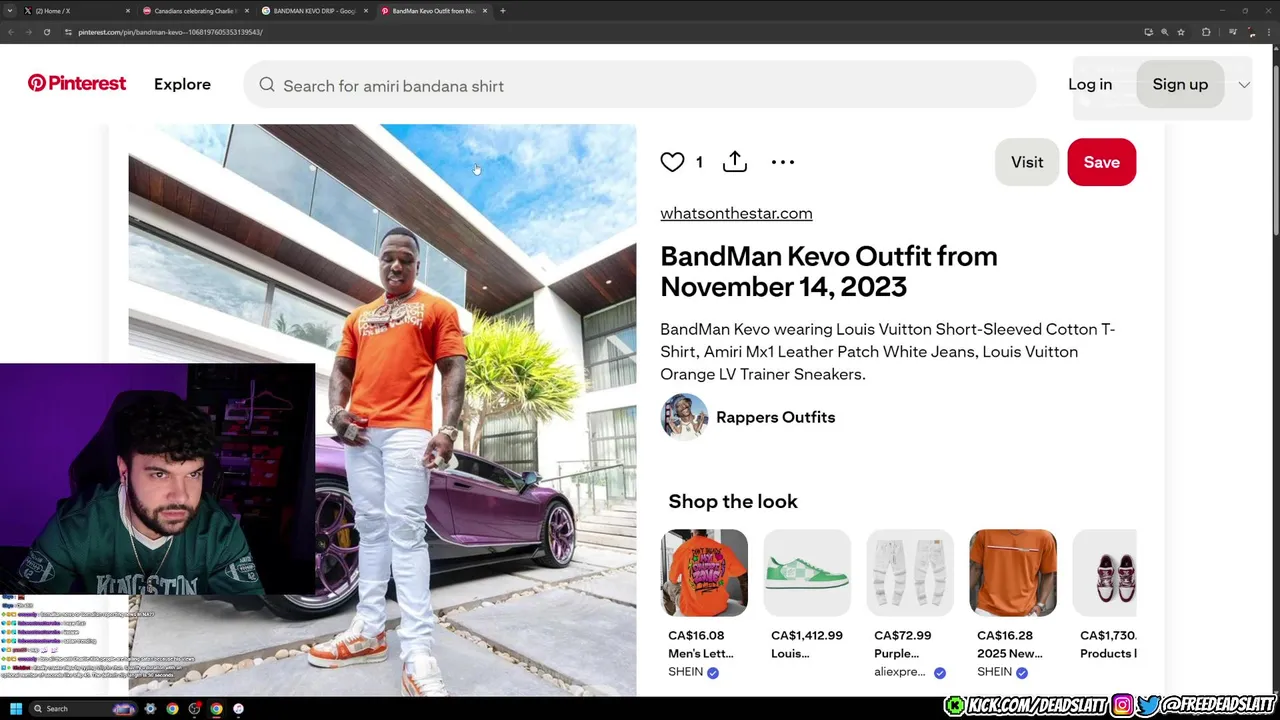This screenshot has height=720, width=1280.
Task: Click the red Save button
Action: pyautogui.click(x=1101, y=162)
